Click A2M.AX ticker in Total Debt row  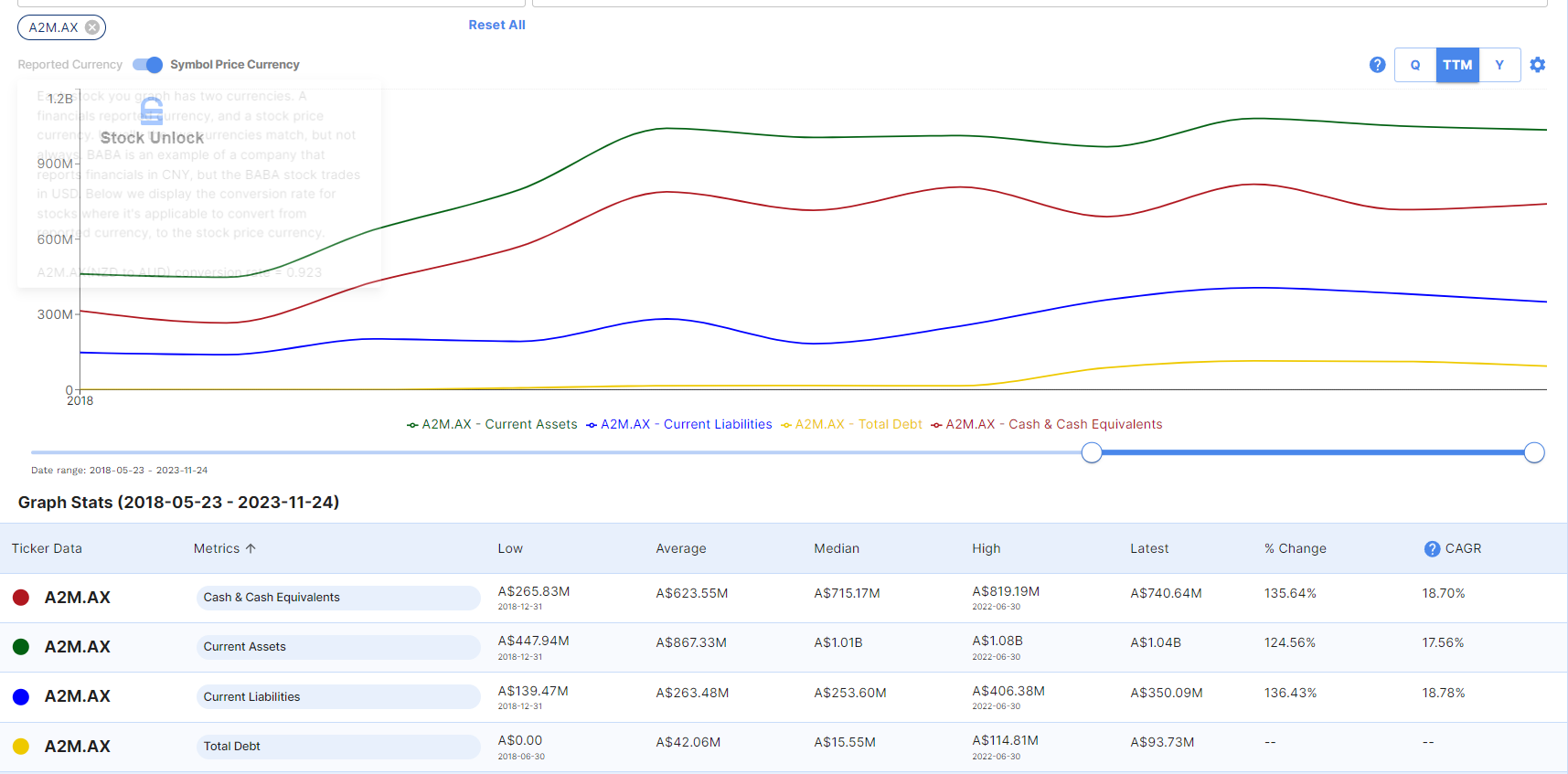pyautogui.click(x=78, y=747)
